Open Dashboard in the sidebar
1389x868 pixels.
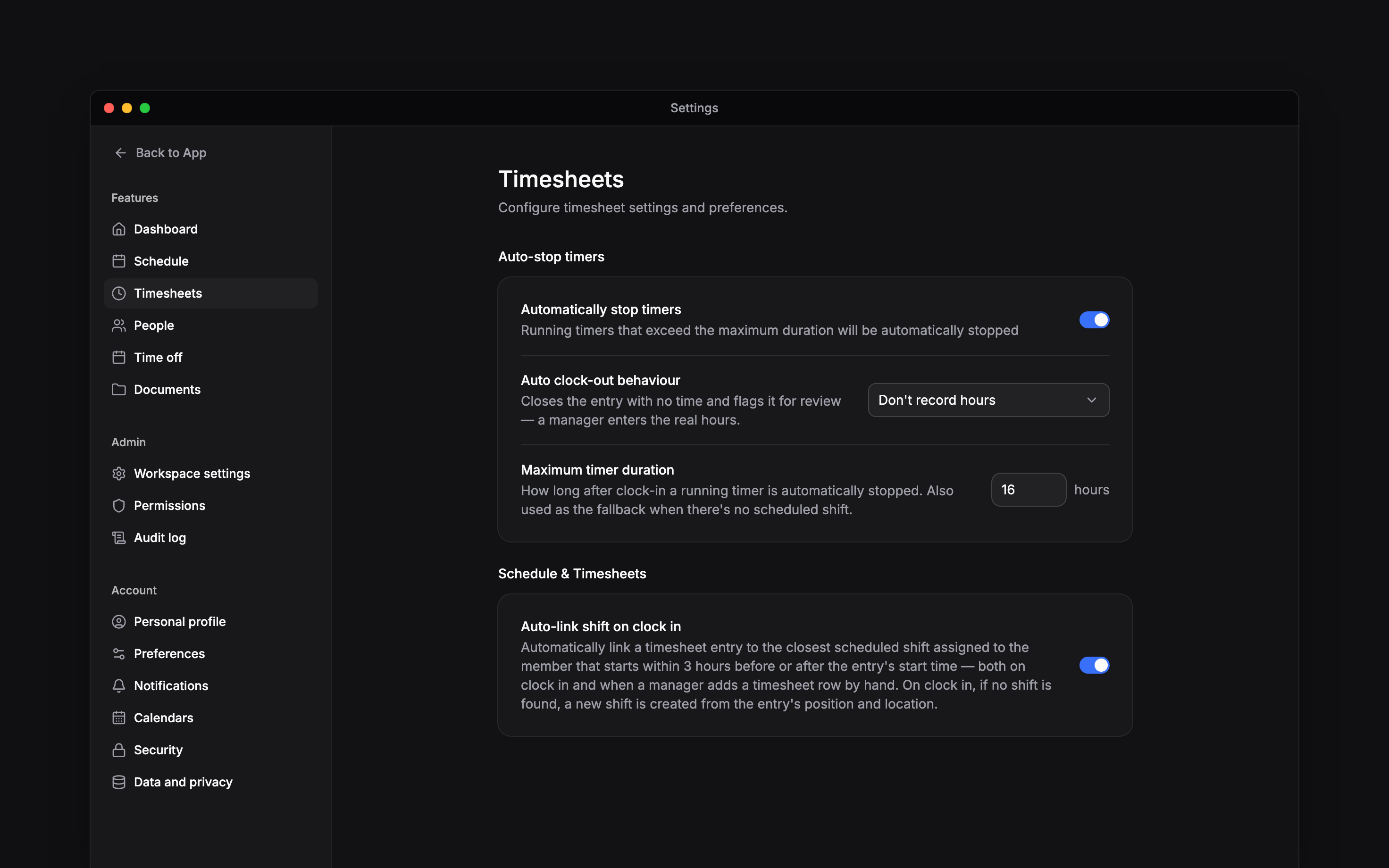pyautogui.click(x=210, y=229)
